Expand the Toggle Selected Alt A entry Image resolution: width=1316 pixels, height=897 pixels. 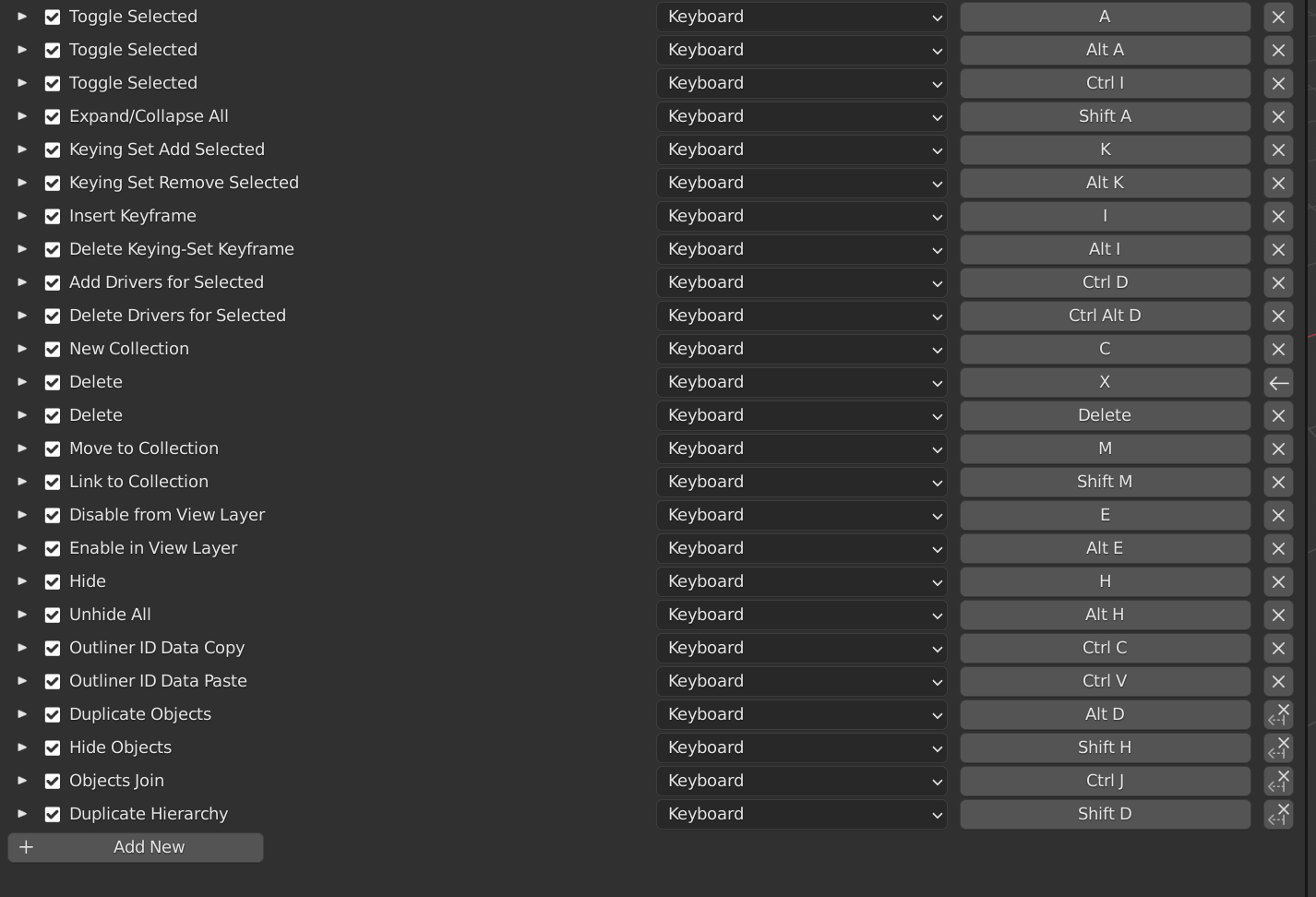22,50
